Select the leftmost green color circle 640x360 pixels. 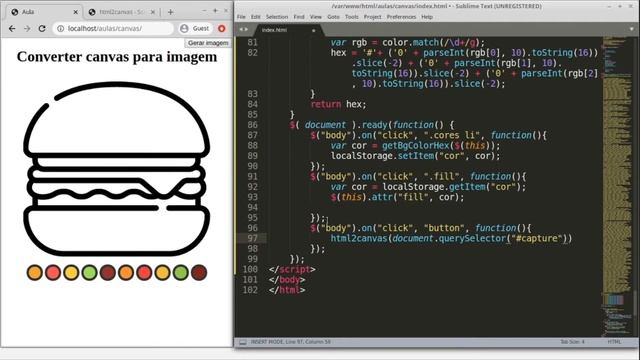point(89,273)
